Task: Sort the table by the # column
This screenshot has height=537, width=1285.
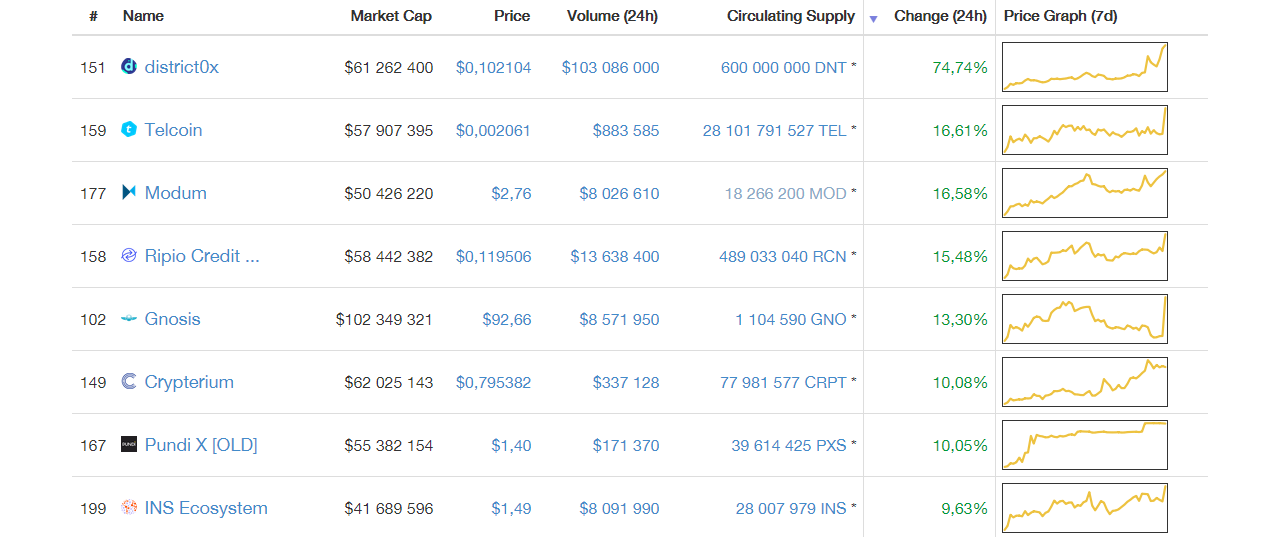Action: coord(93,16)
